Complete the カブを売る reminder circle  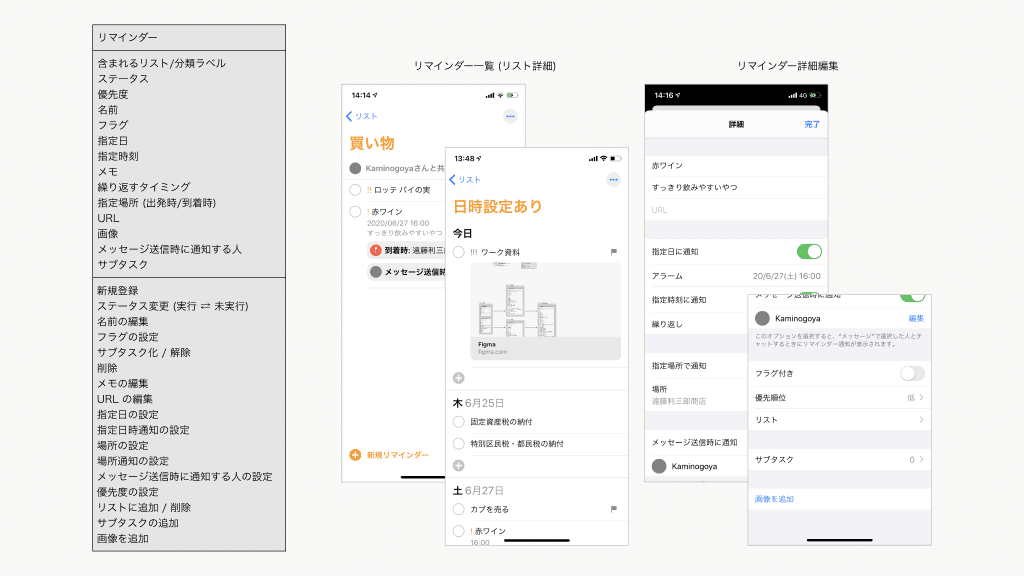458,509
